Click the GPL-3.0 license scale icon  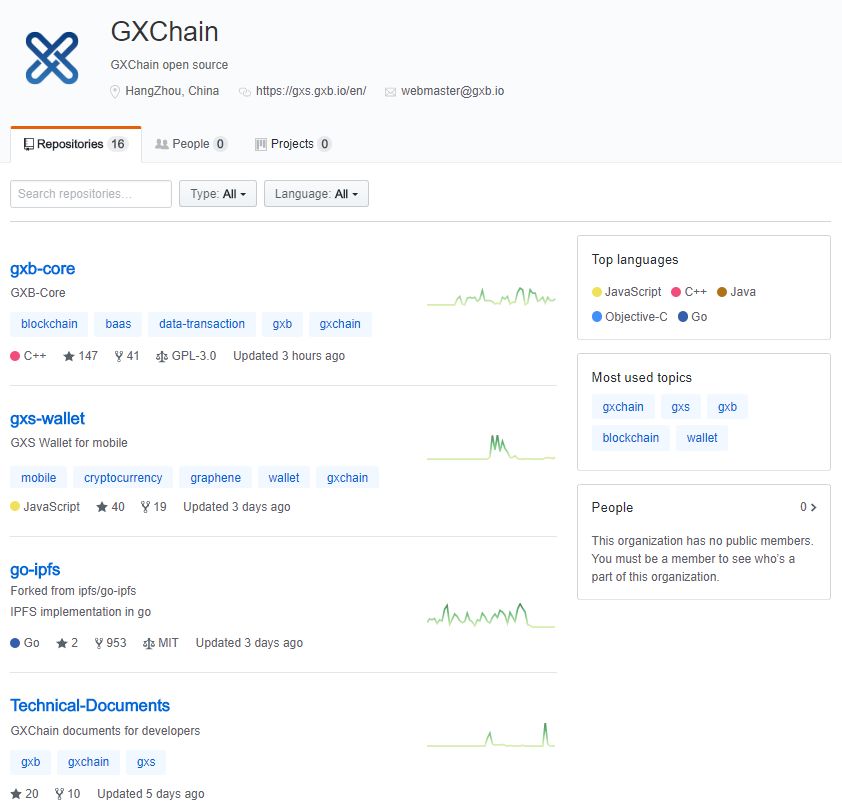click(162, 357)
